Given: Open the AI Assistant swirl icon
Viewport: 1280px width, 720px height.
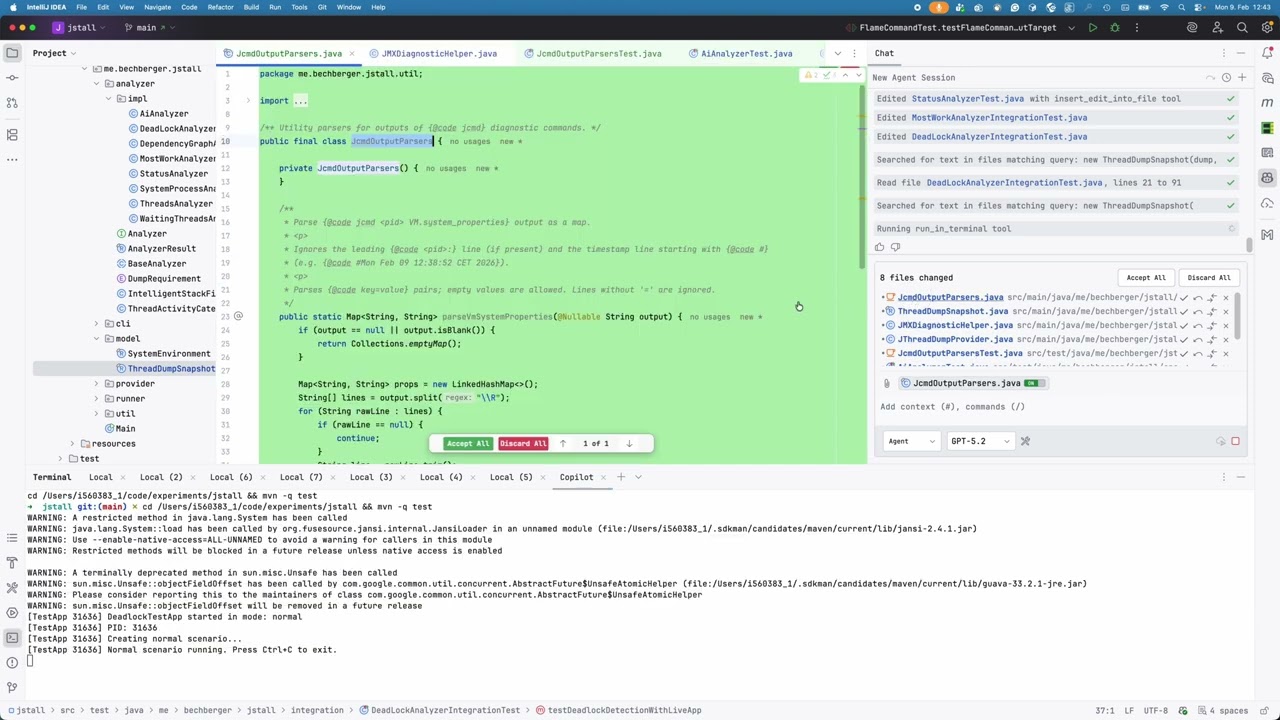Looking at the screenshot, I should (1192, 28).
